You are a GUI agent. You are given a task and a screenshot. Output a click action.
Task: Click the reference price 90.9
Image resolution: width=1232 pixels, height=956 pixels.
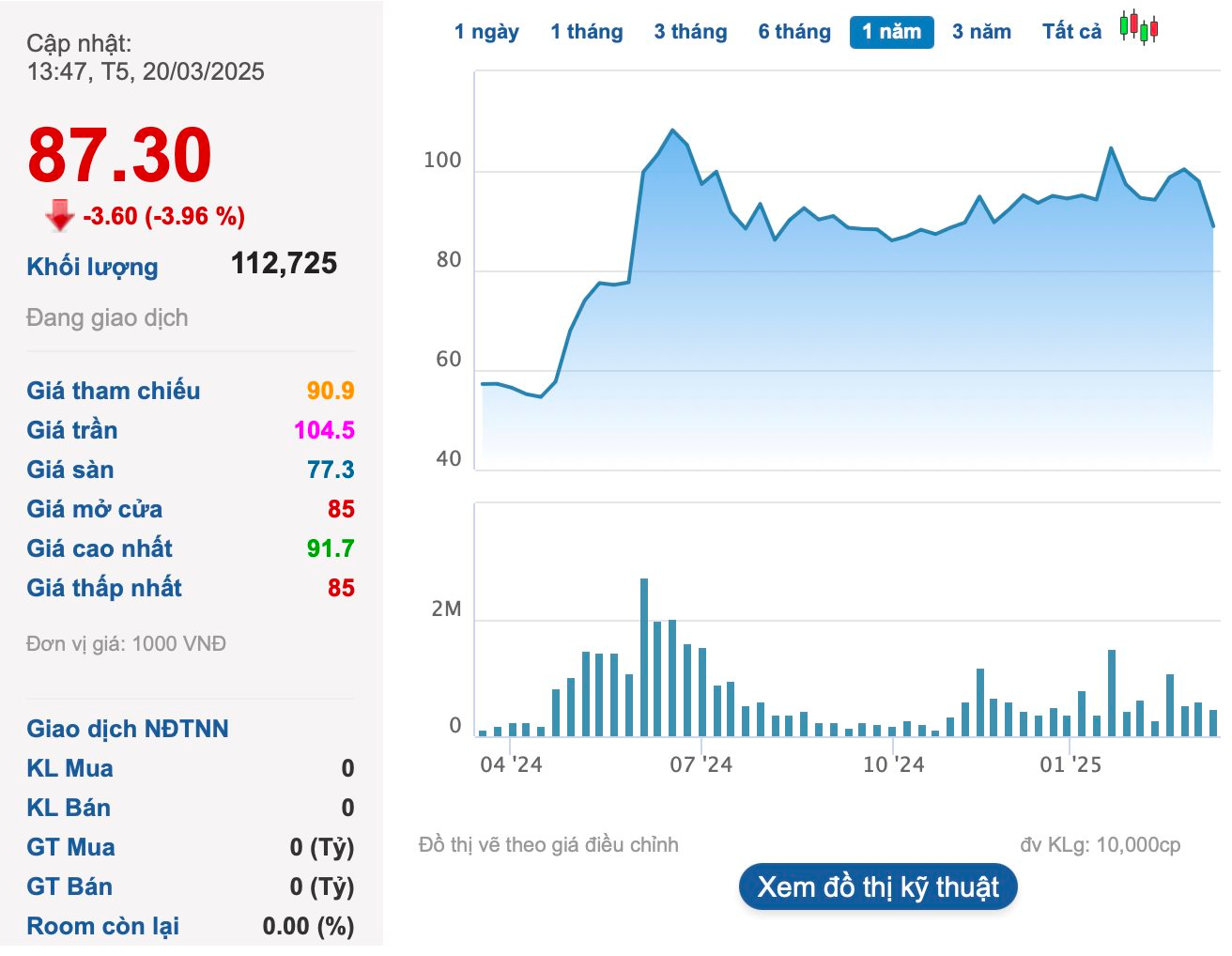click(331, 391)
